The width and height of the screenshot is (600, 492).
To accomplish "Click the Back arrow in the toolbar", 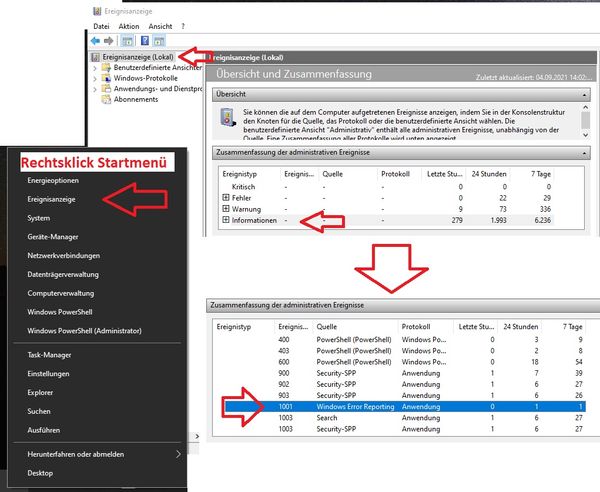I will 96,41.
